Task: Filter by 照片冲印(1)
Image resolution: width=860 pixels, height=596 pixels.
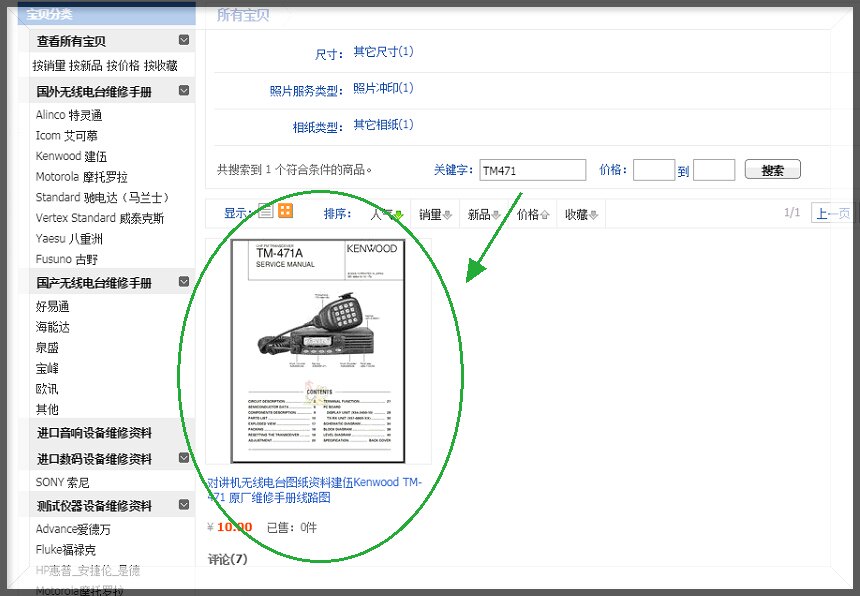Action: pos(383,88)
